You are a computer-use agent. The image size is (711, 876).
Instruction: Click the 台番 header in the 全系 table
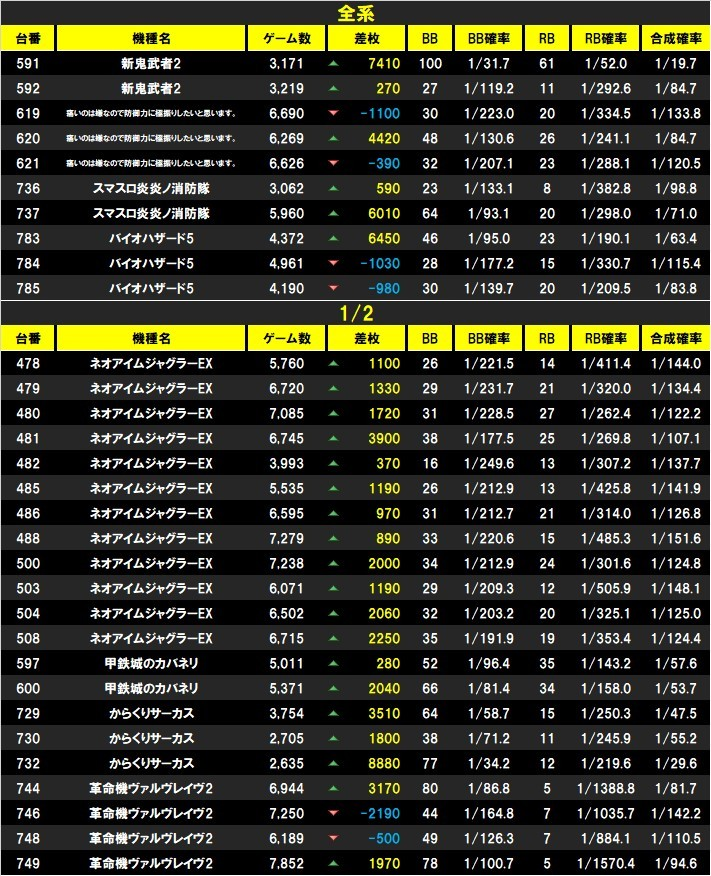(x=28, y=39)
